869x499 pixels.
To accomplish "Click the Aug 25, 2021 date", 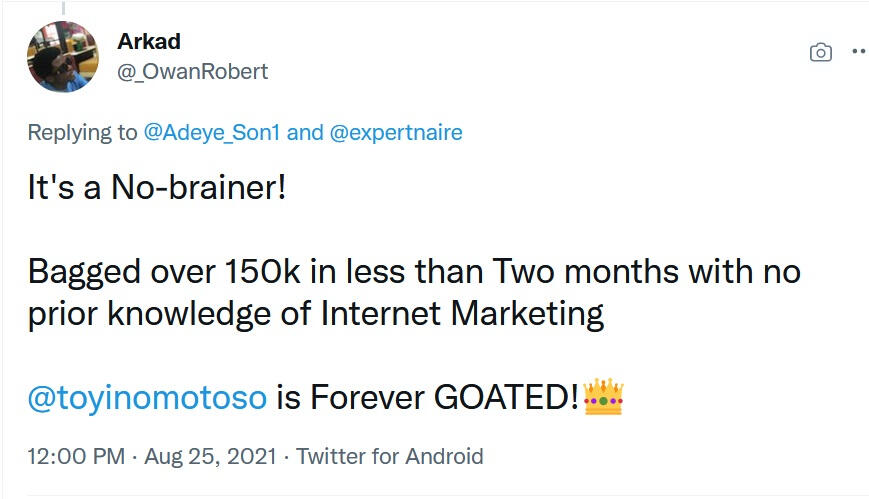I will click(208, 457).
